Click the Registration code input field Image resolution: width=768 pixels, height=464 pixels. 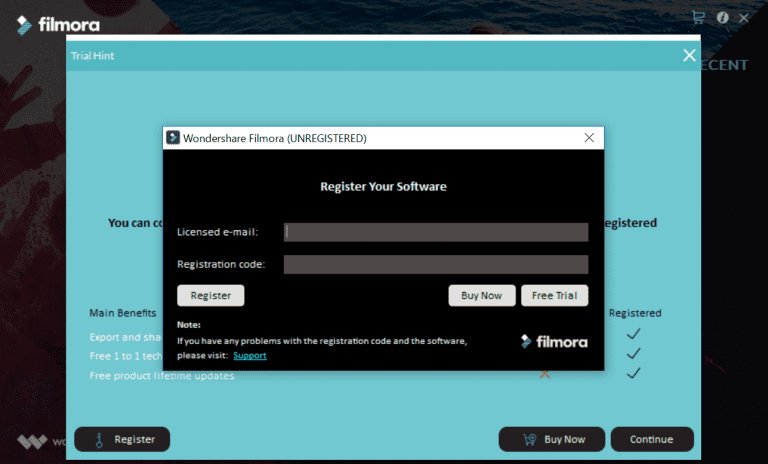click(x=435, y=265)
